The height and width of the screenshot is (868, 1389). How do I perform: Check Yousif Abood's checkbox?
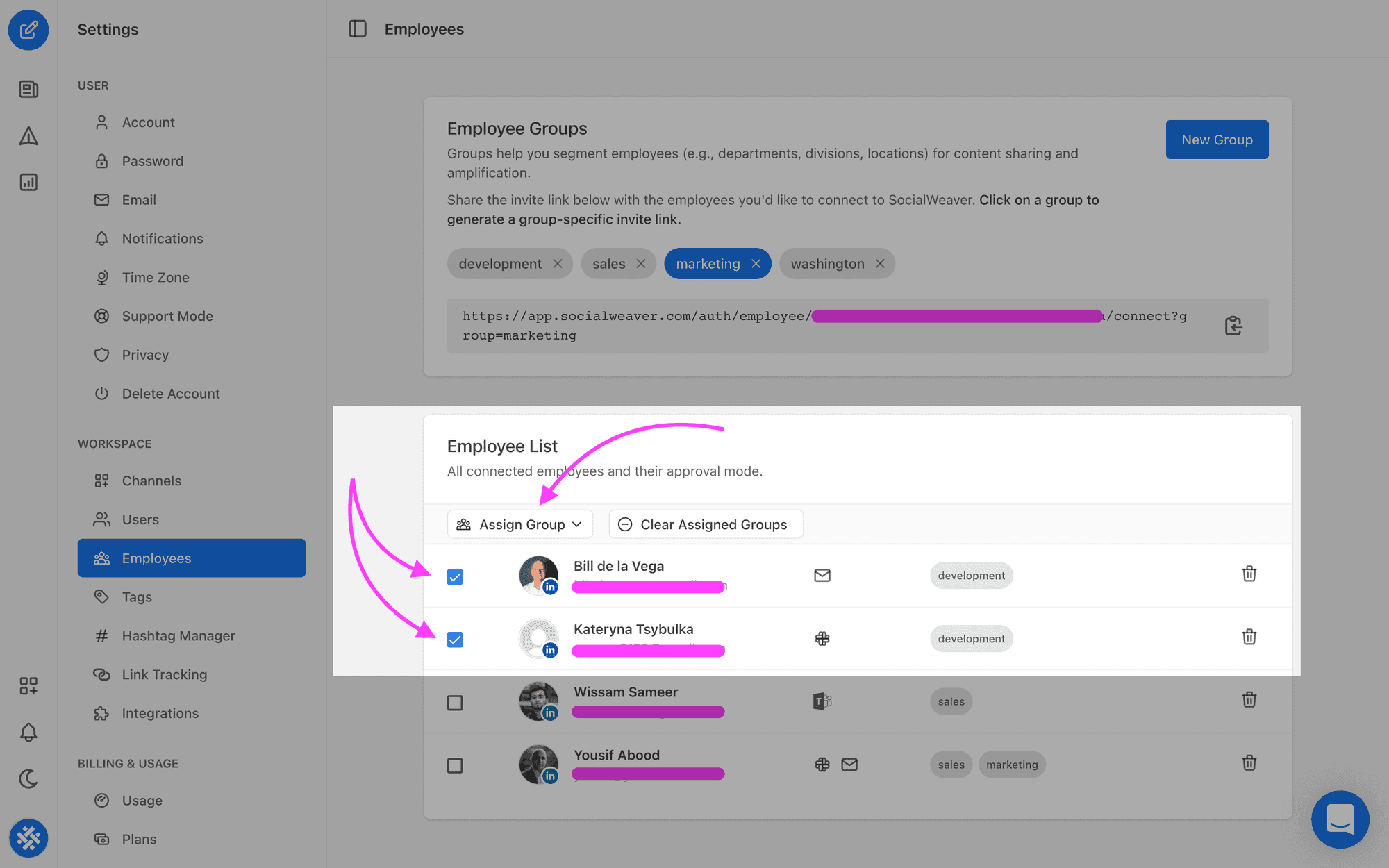[x=455, y=765]
